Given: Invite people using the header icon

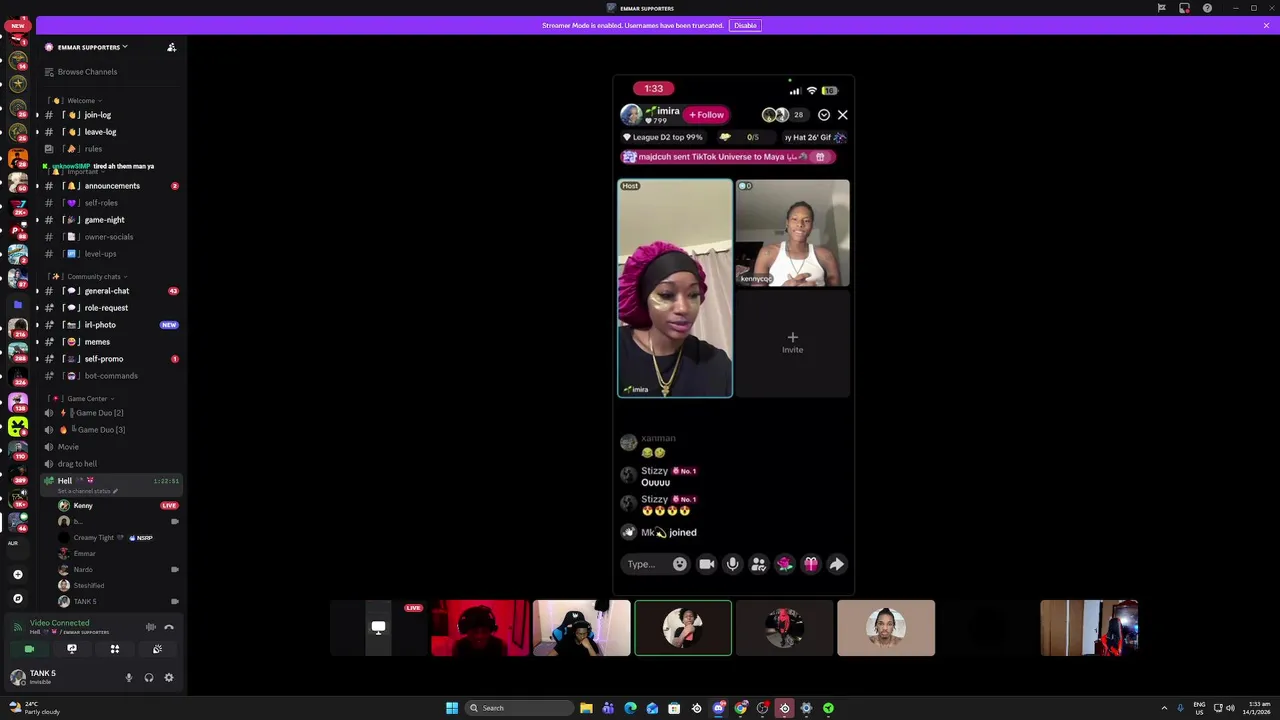Looking at the screenshot, I should click(x=171, y=47).
